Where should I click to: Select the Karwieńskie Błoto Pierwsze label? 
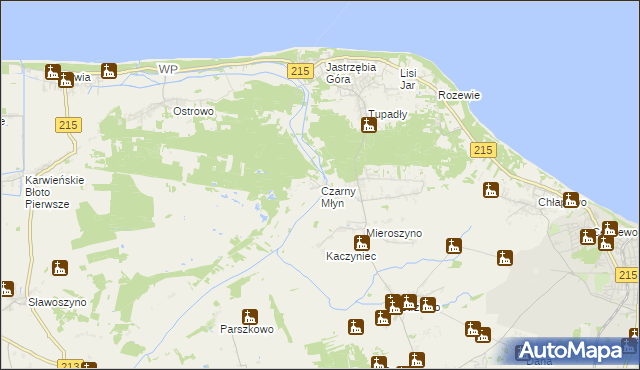(x=54, y=192)
